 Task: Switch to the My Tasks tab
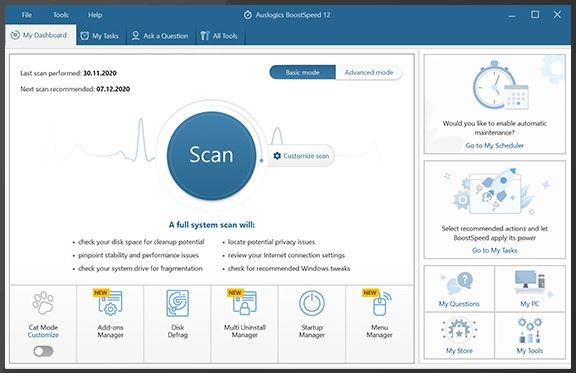(100, 36)
